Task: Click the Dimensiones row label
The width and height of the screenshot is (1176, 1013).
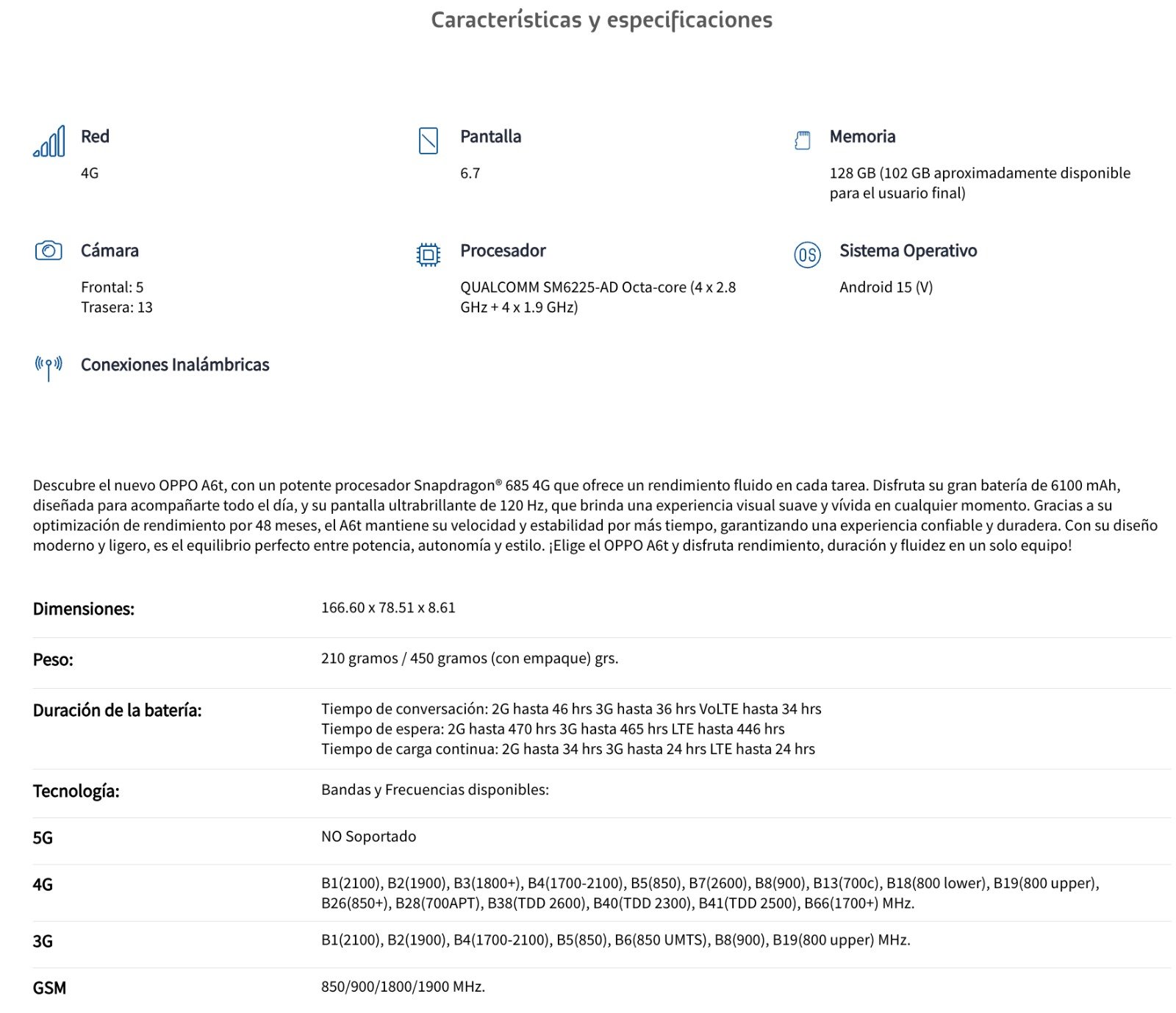Action: coord(84,609)
